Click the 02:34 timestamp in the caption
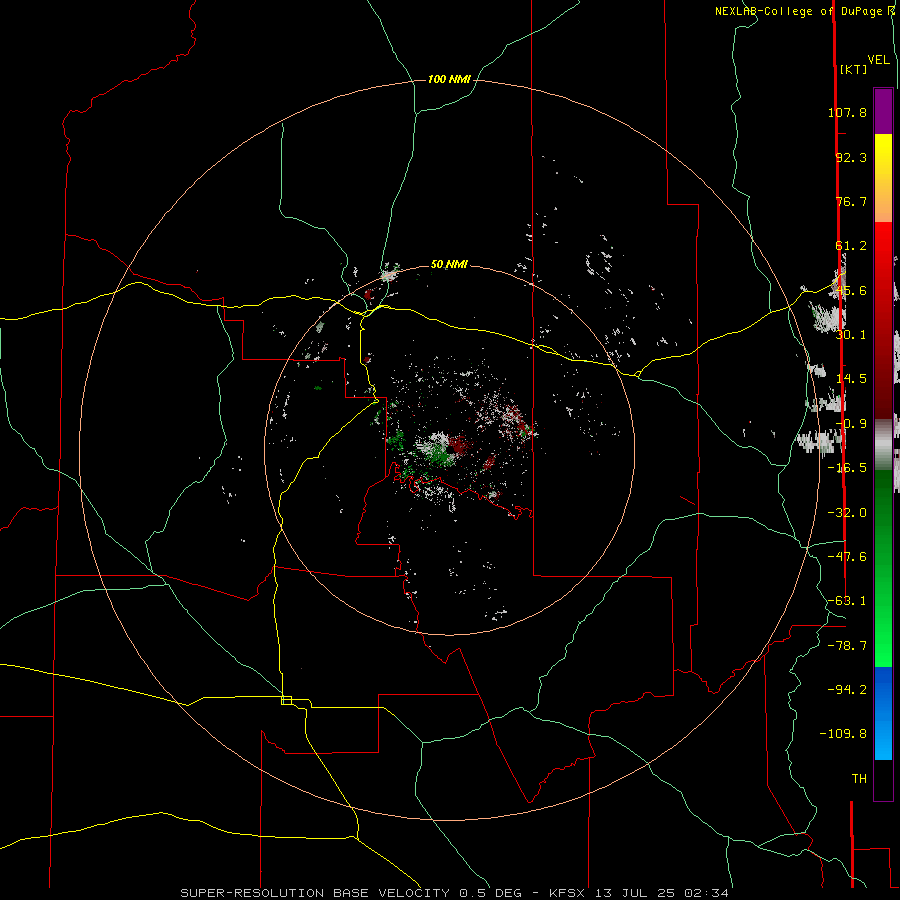 click(x=706, y=893)
